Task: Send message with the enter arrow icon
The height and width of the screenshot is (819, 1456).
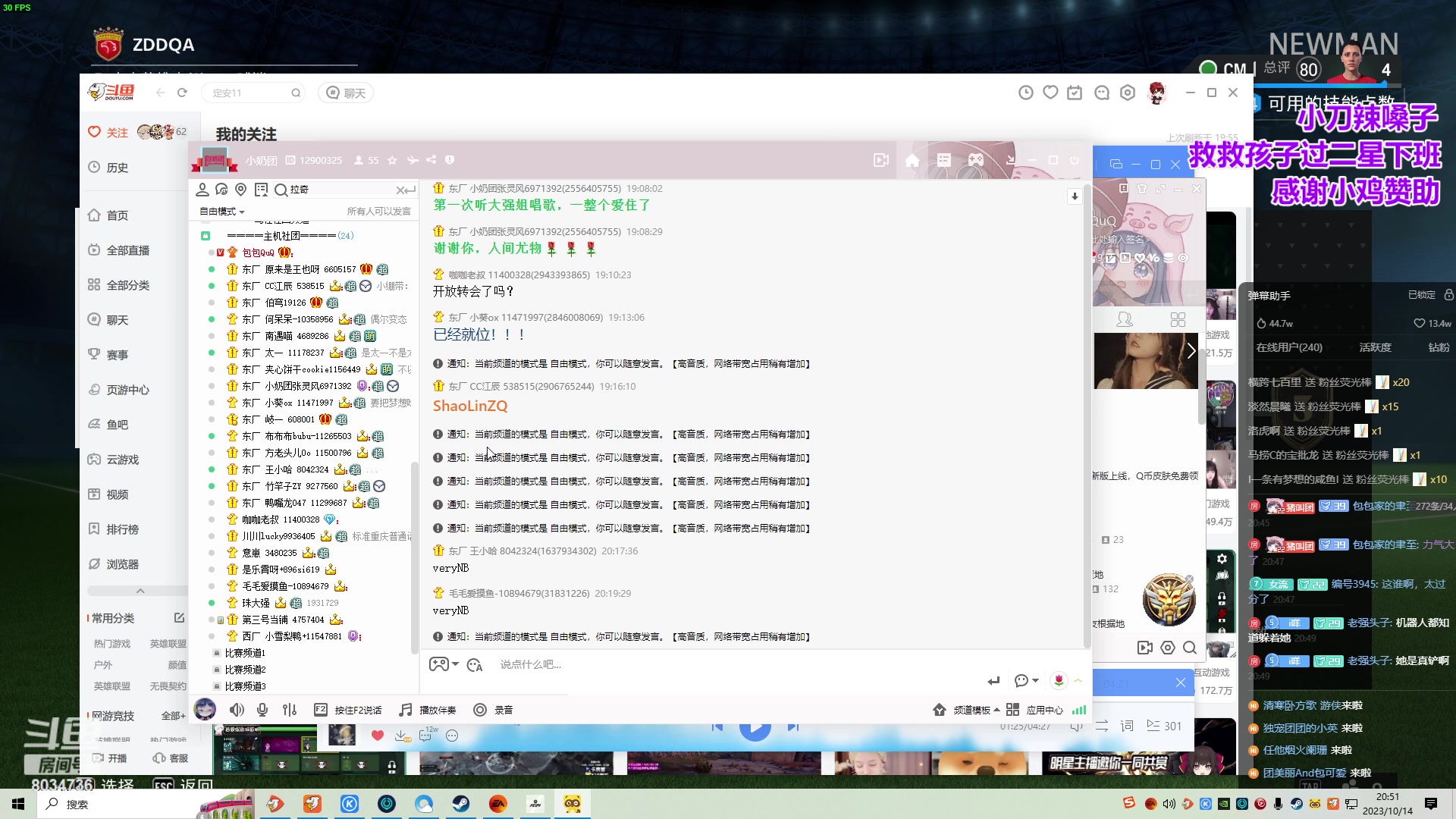Action: [993, 680]
